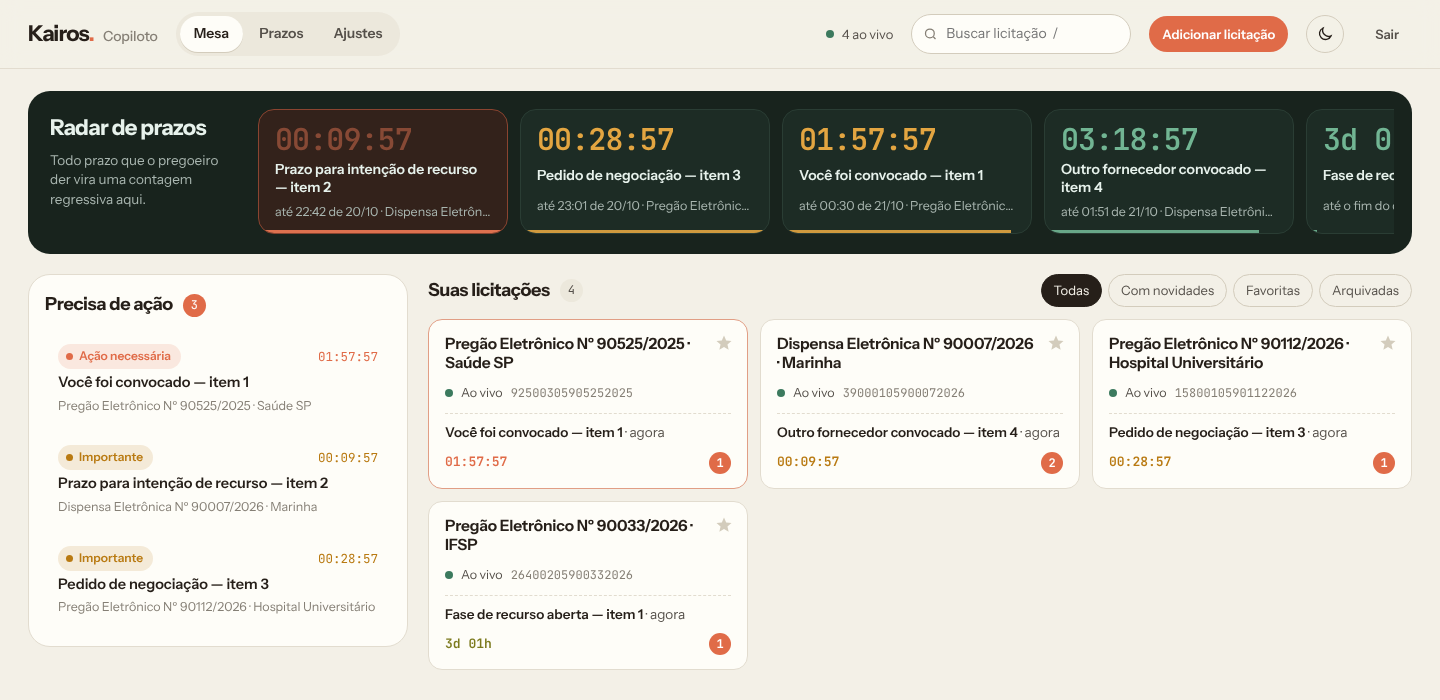Image resolution: width=1440 pixels, height=700 pixels.
Task: Open the 01:57:57 Você foi convocado radar card
Action: click(x=907, y=171)
